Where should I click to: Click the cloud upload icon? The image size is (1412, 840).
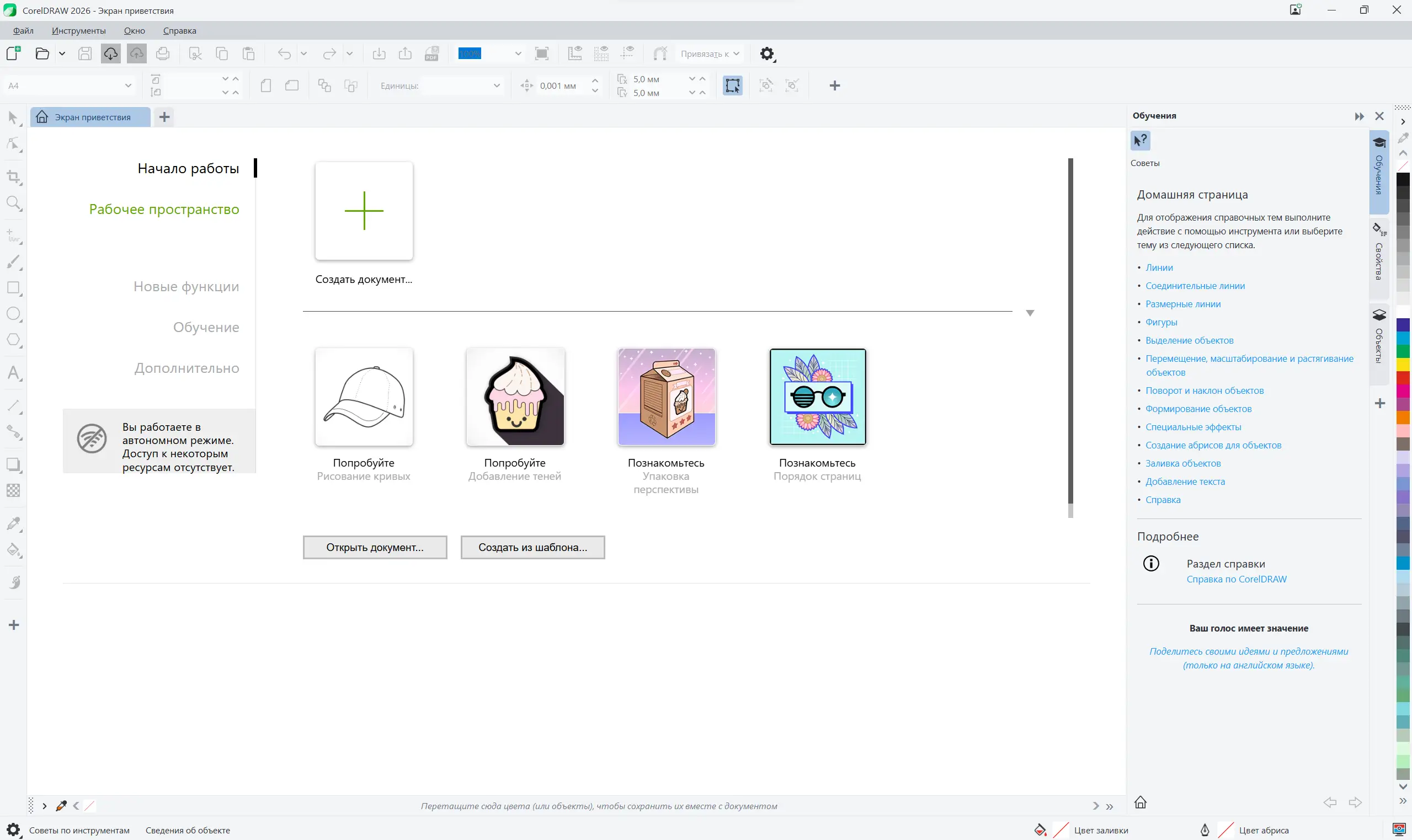pyautogui.click(x=136, y=53)
